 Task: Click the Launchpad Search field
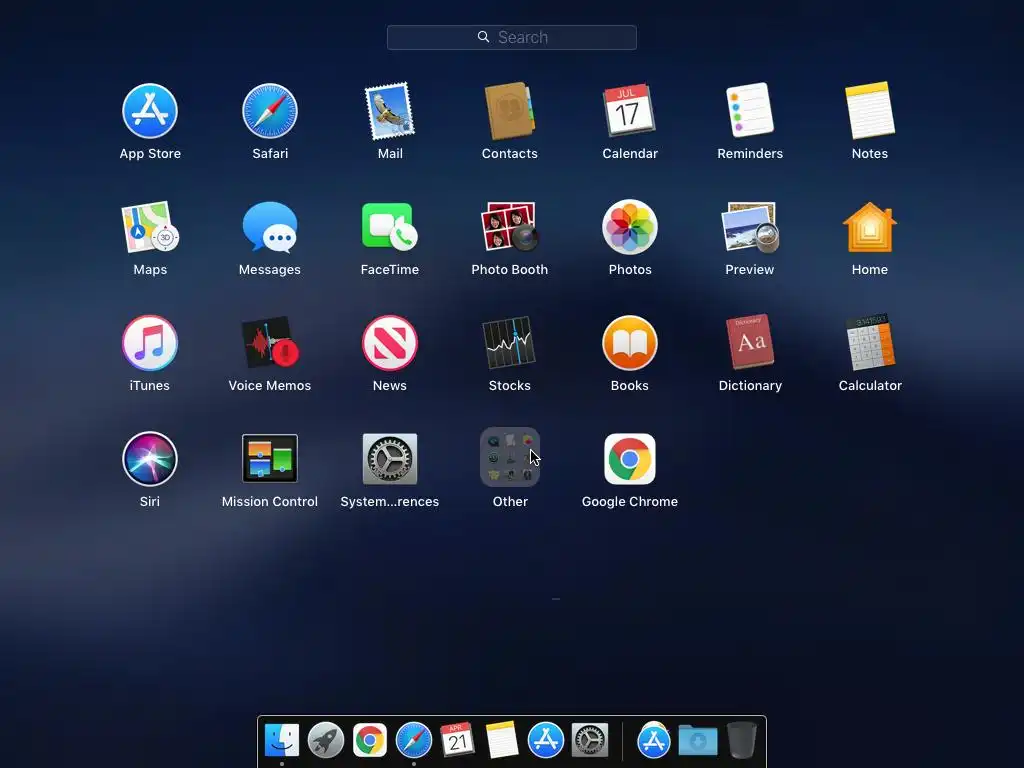[512, 37]
